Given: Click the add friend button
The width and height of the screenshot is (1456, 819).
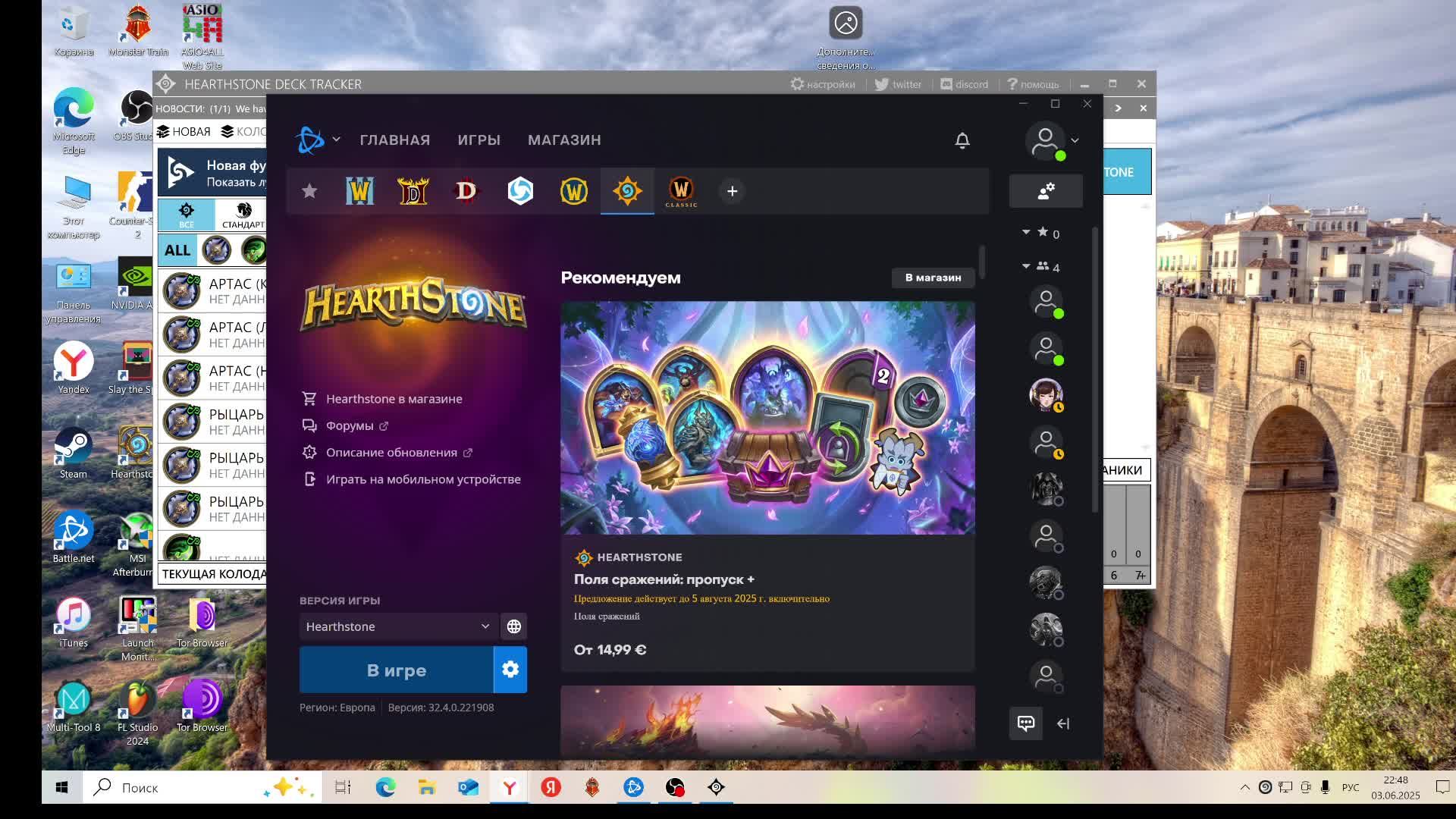Looking at the screenshot, I should [x=1046, y=191].
